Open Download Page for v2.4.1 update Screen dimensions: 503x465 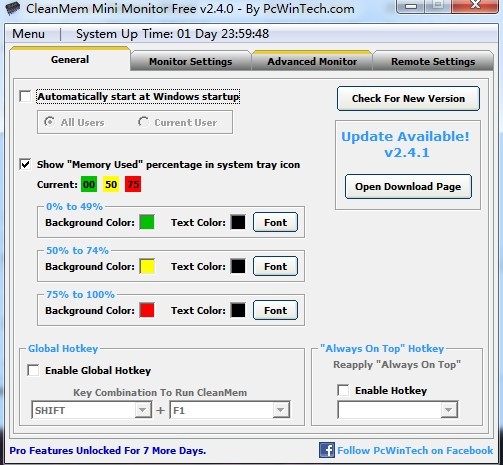408,187
